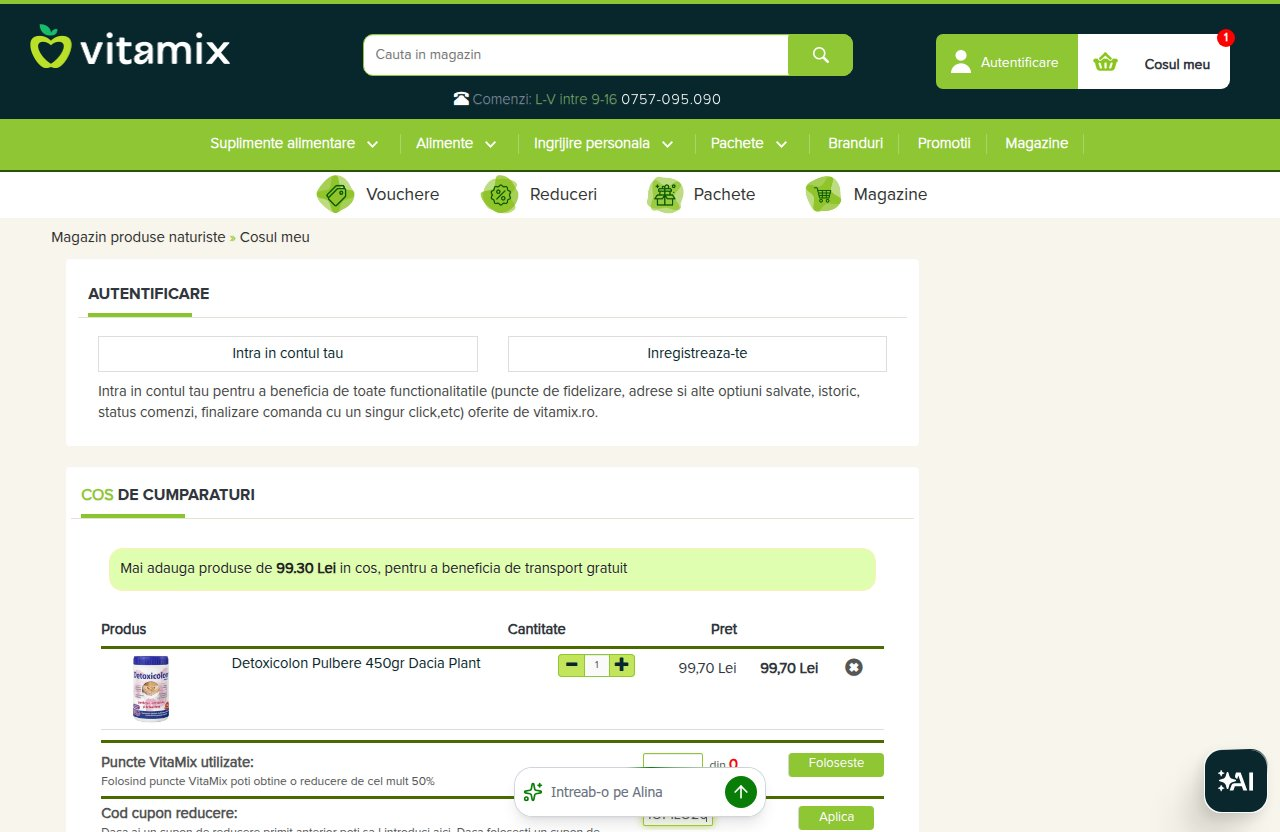Remove Detoxicolon from the cart

point(854,667)
